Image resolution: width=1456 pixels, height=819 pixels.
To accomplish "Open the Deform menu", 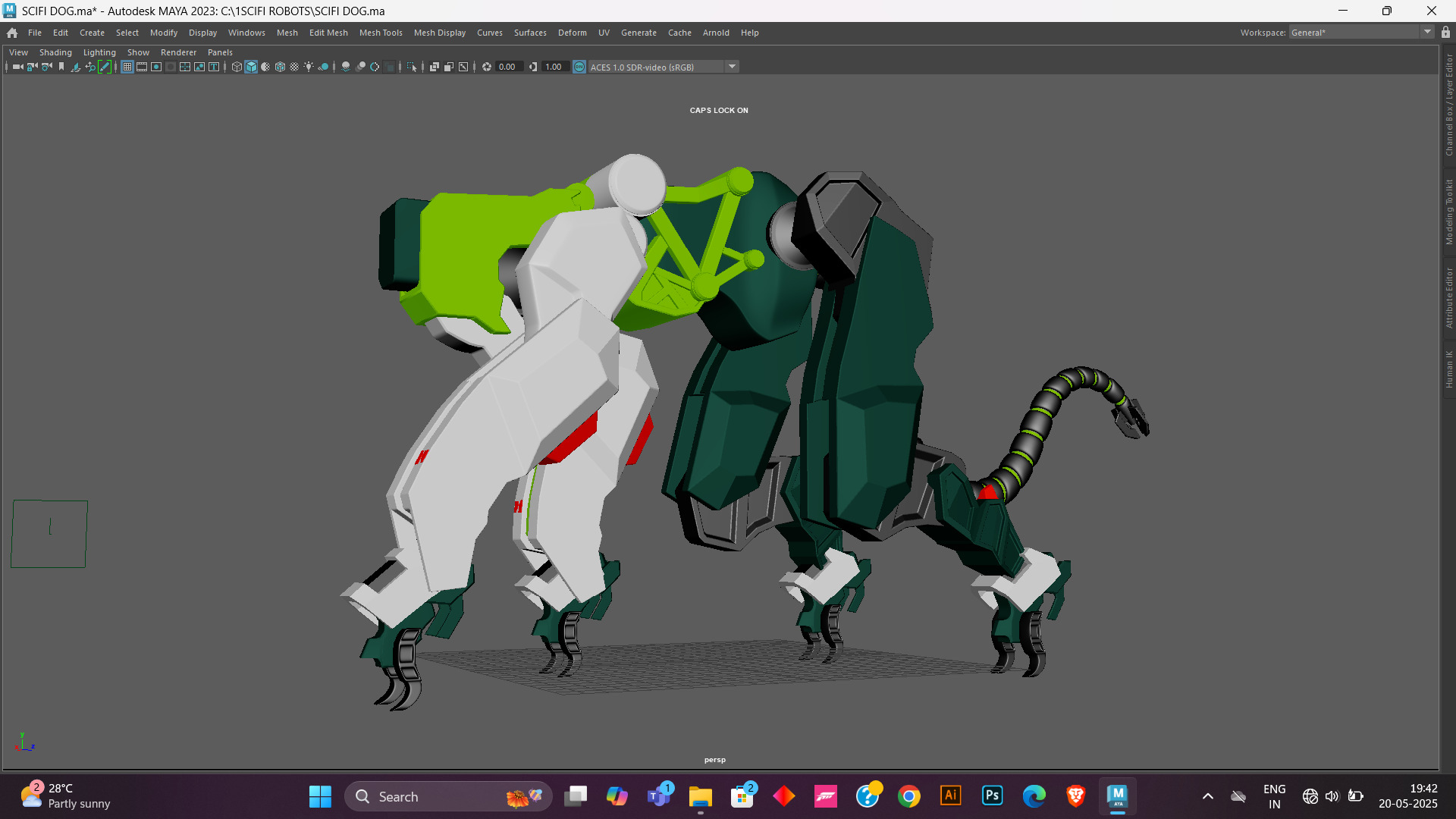I will click(573, 33).
